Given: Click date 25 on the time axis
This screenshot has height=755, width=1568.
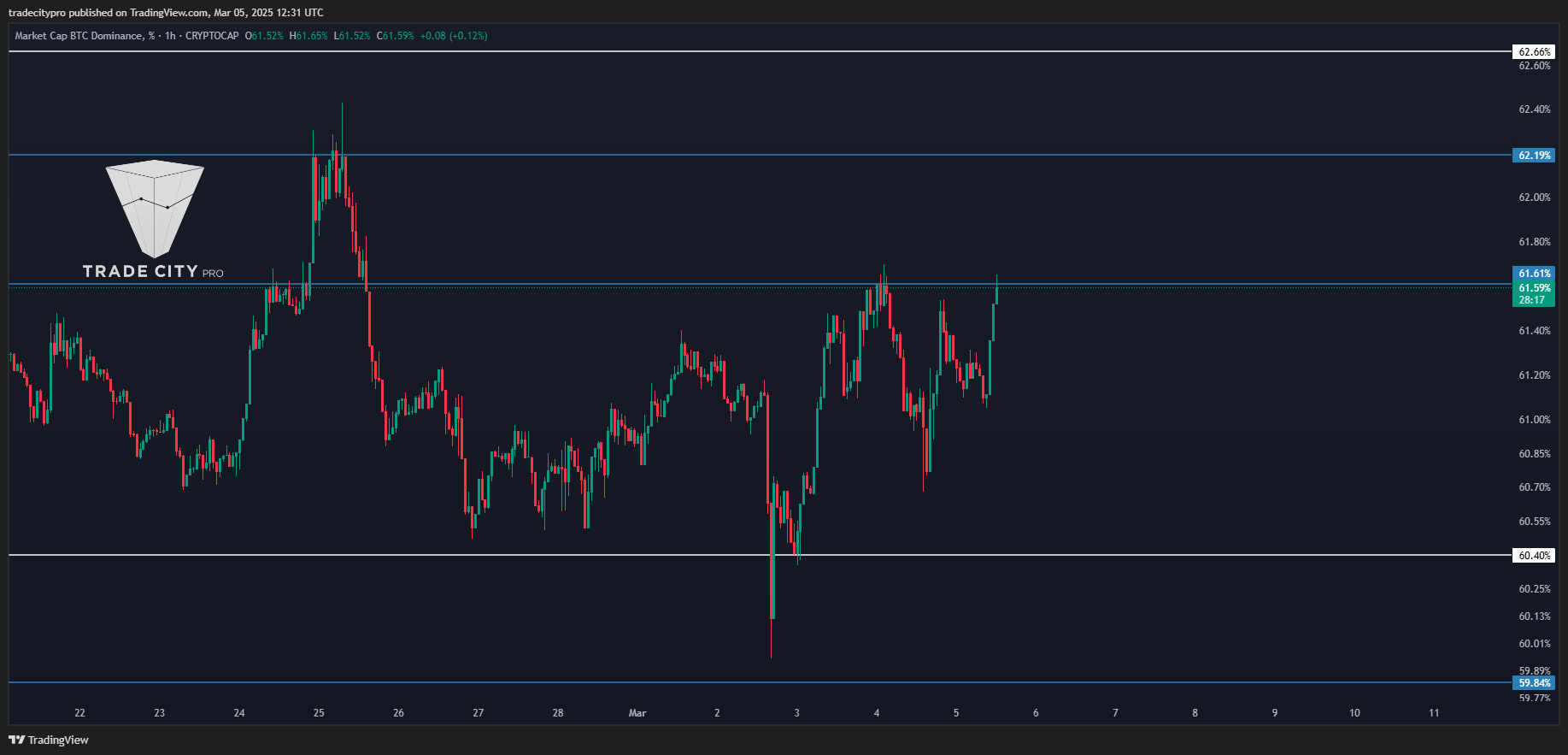Looking at the screenshot, I should [x=319, y=713].
